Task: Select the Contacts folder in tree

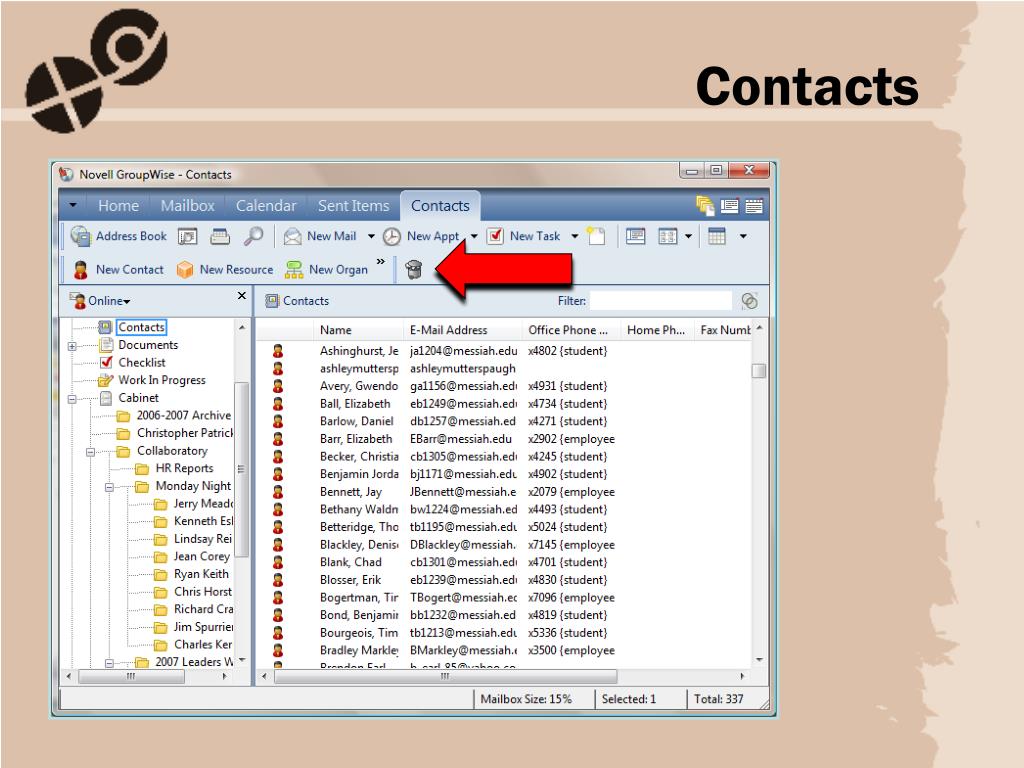Action: [142, 327]
